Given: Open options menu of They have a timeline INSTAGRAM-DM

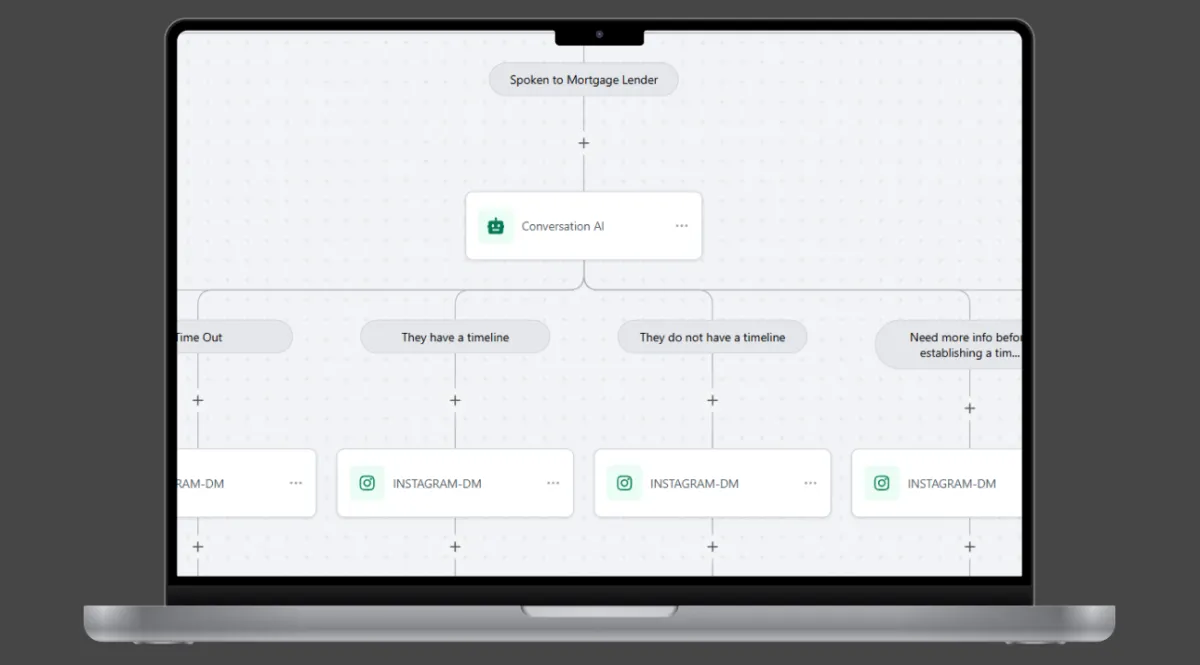Looking at the screenshot, I should [x=553, y=483].
